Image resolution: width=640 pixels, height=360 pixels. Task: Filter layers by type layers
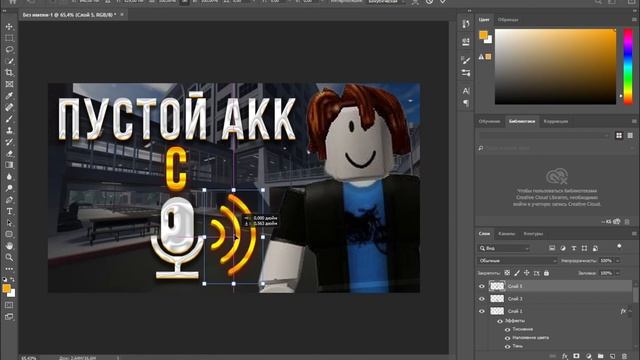pyautogui.click(x=573, y=248)
